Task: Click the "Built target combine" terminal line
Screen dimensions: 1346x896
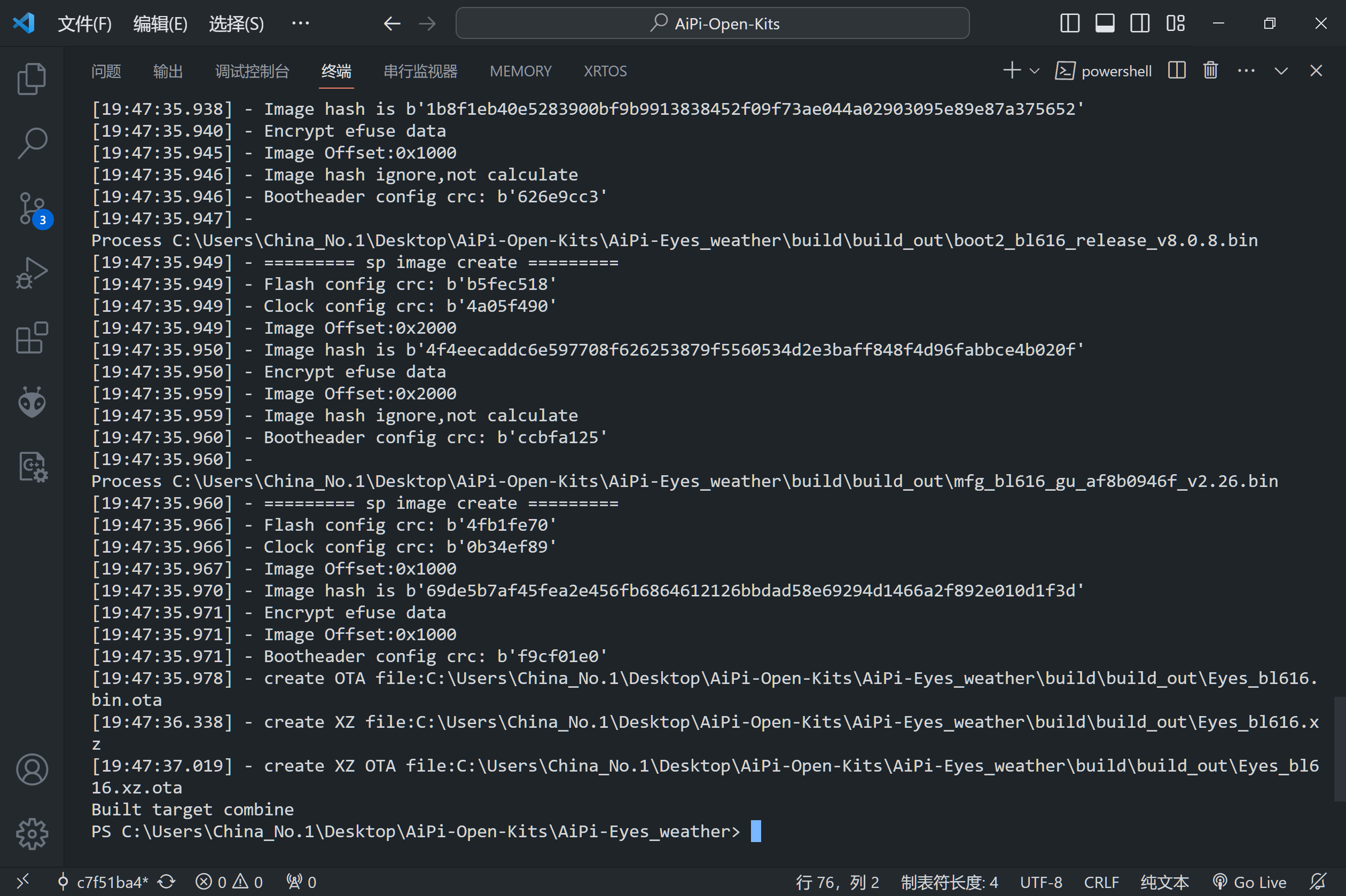Action: (x=193, y=809)
